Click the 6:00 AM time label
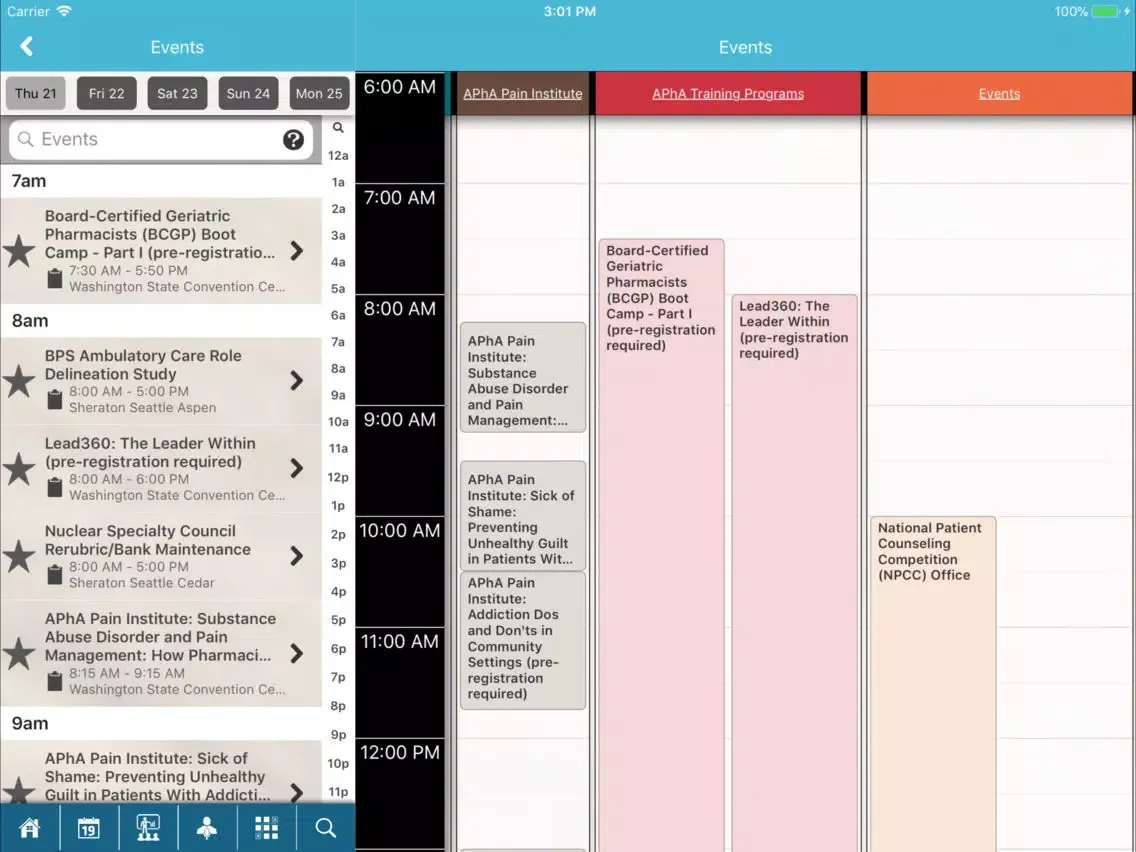 coord(400,87)
